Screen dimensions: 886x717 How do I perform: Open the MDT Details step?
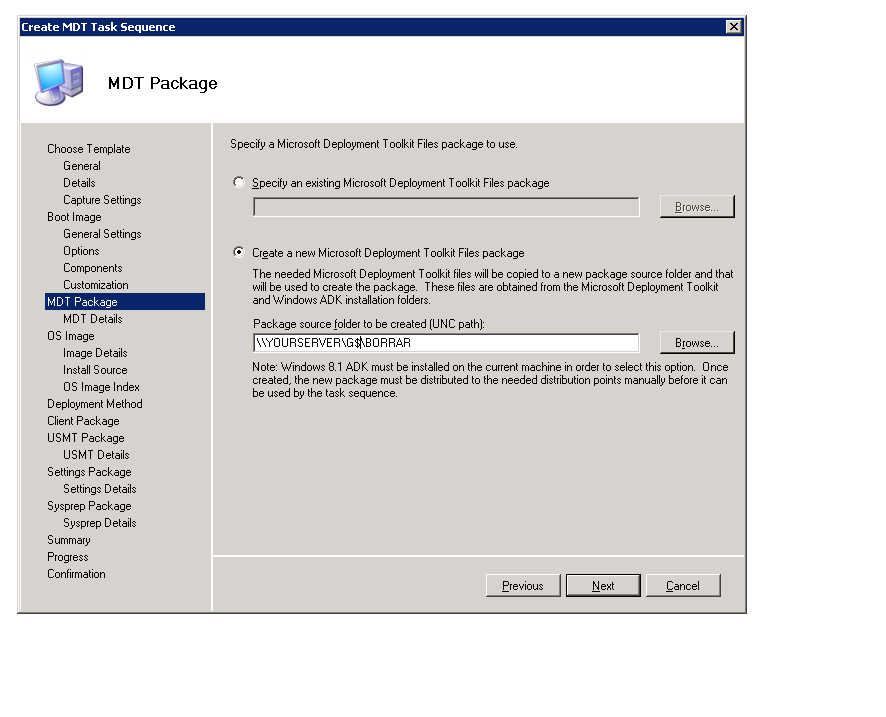(92, 319)
